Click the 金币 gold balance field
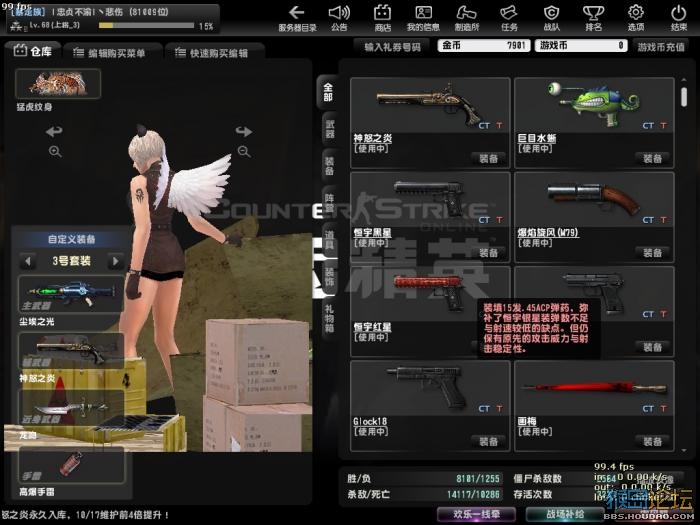Viewport: 700px width, 525px height. coord(484,46)
